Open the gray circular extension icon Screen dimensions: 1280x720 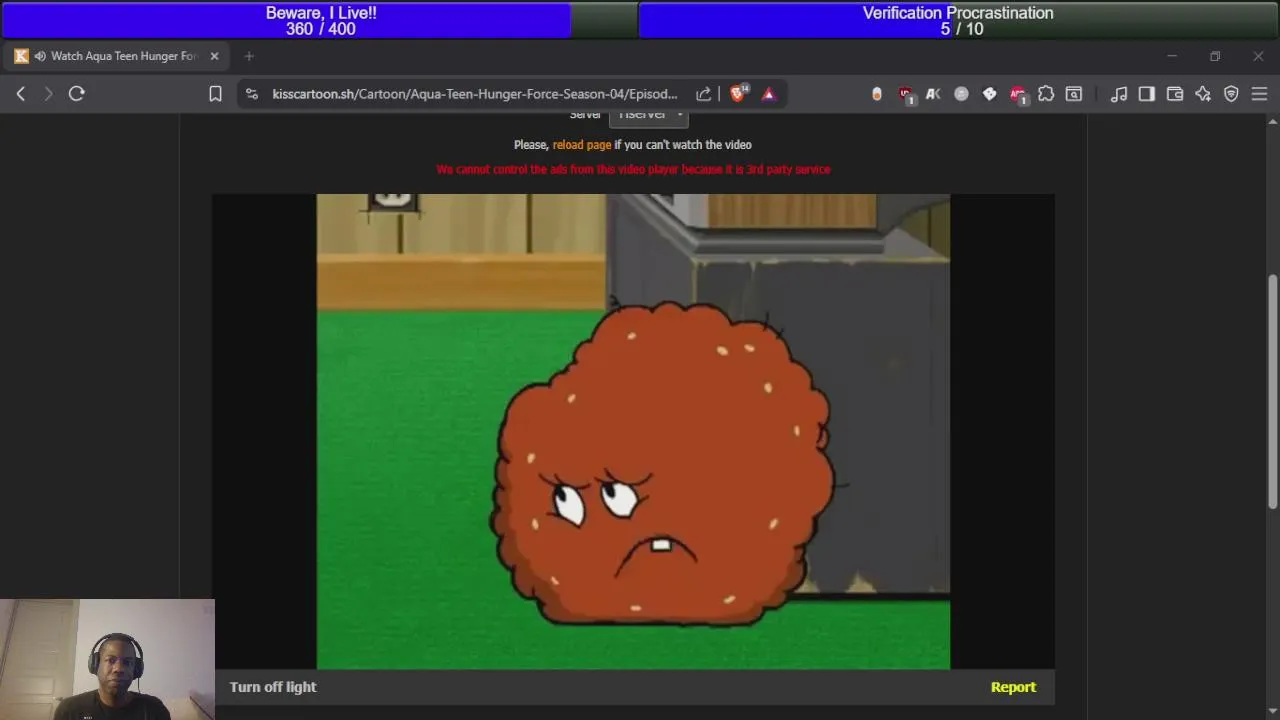coord(961,94)
